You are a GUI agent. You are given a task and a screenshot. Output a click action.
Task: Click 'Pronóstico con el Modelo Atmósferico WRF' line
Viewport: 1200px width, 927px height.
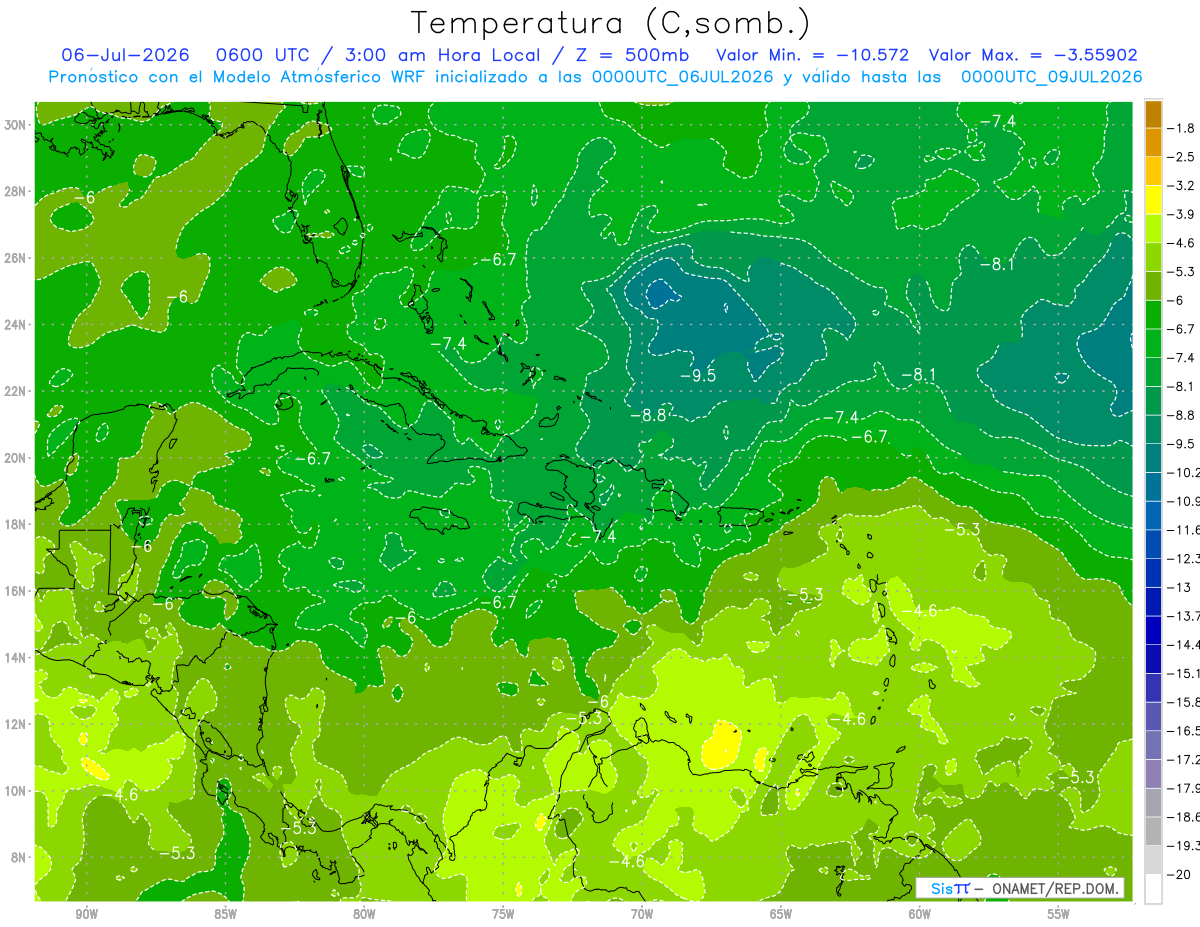[x=238, y=76]
